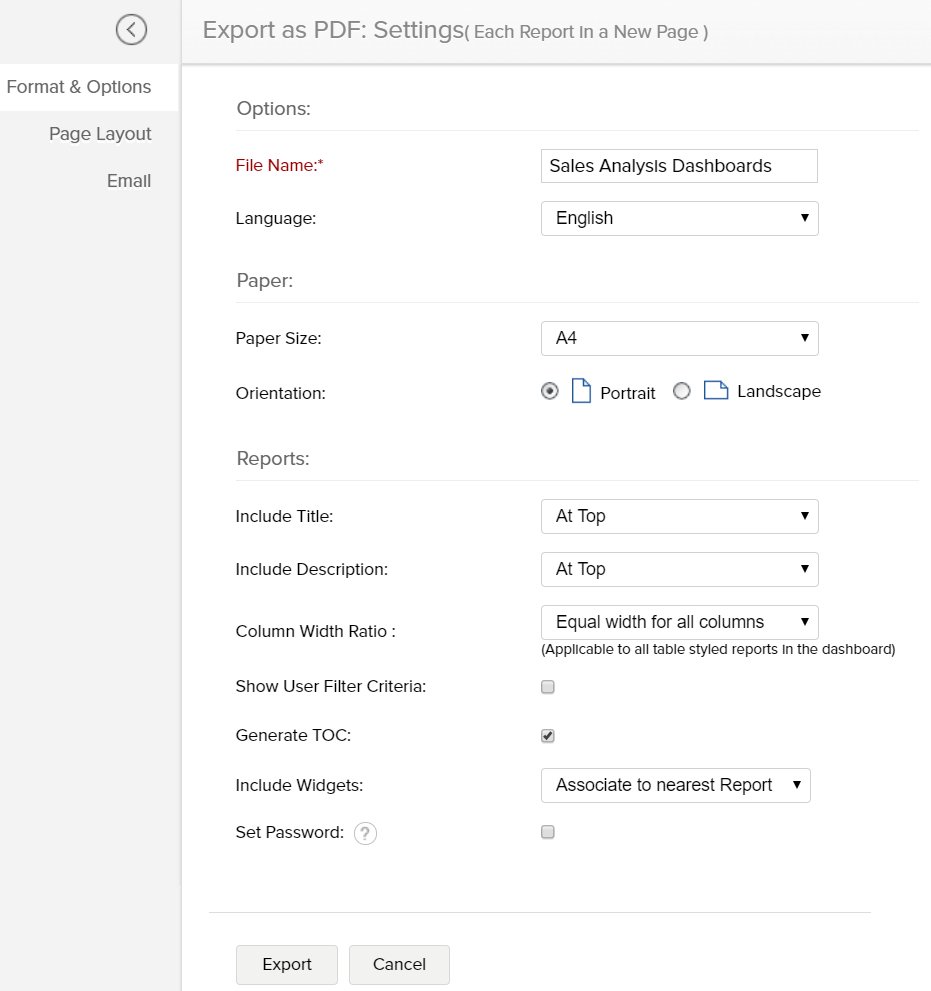
Task: Open the Email tab
Action: click(129, 181)
